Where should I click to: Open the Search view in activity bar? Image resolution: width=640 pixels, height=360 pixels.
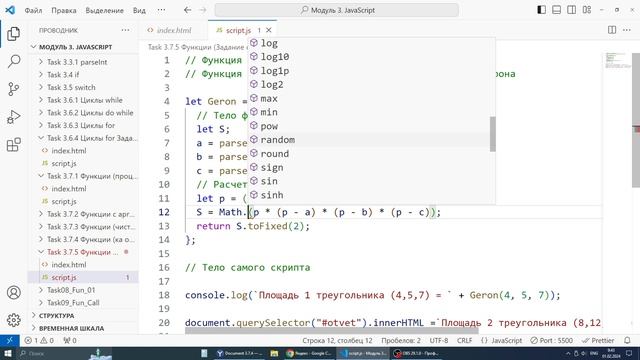coord(13,61)
